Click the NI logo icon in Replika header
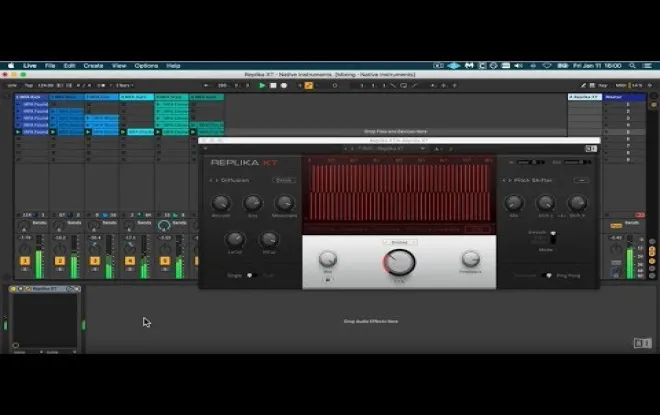 click(x=591, y=149)
